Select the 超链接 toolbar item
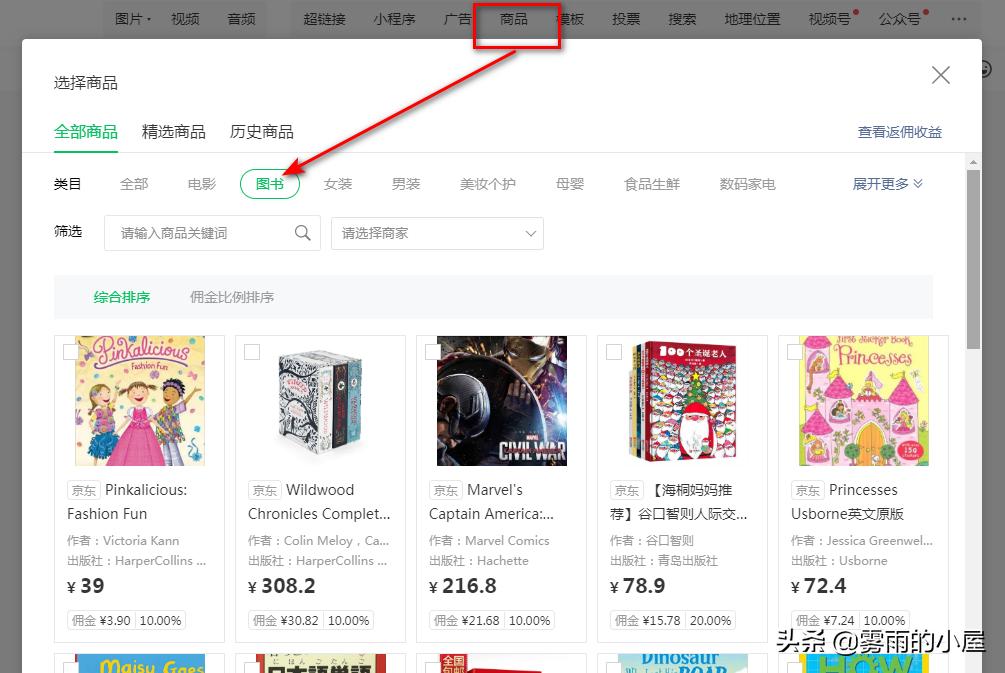The height and width of the screenshot is (673, 1005). (x=324, y=19)
